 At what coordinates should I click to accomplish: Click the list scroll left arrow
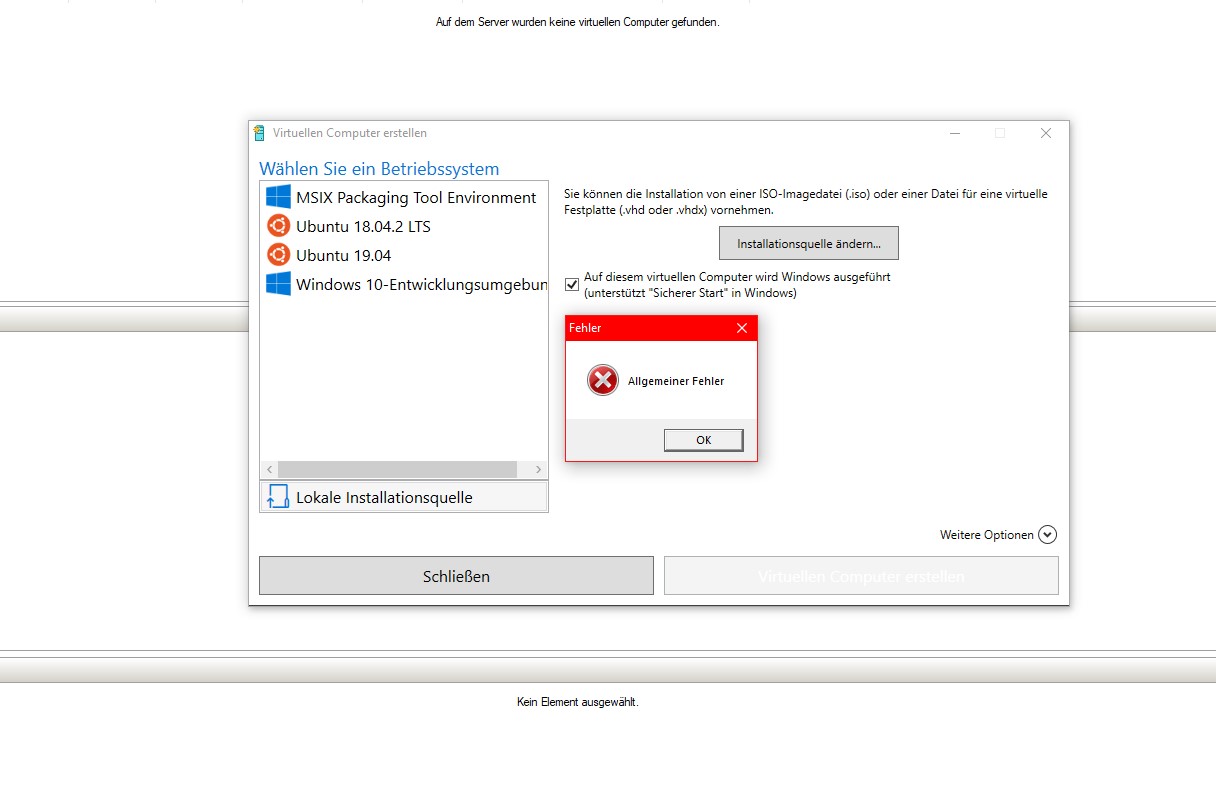click(x=269, y=469)
